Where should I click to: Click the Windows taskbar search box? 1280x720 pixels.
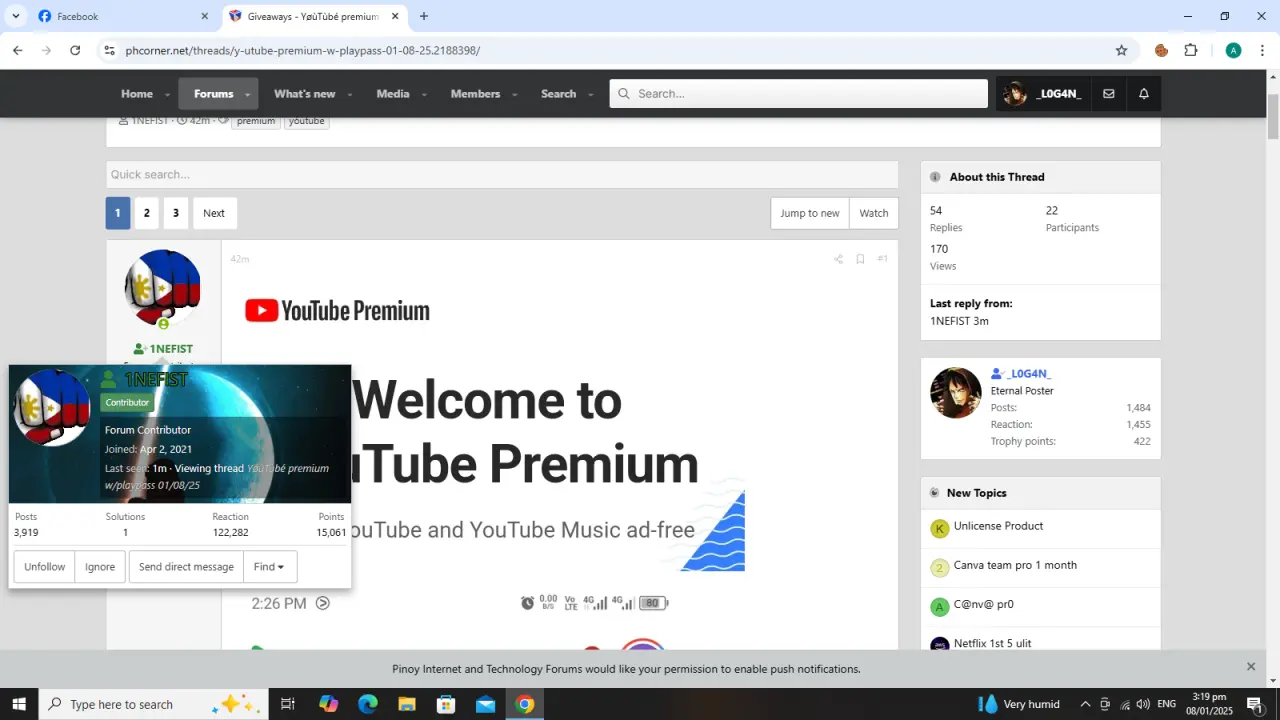pyautogui.click(x=153, y=704)
